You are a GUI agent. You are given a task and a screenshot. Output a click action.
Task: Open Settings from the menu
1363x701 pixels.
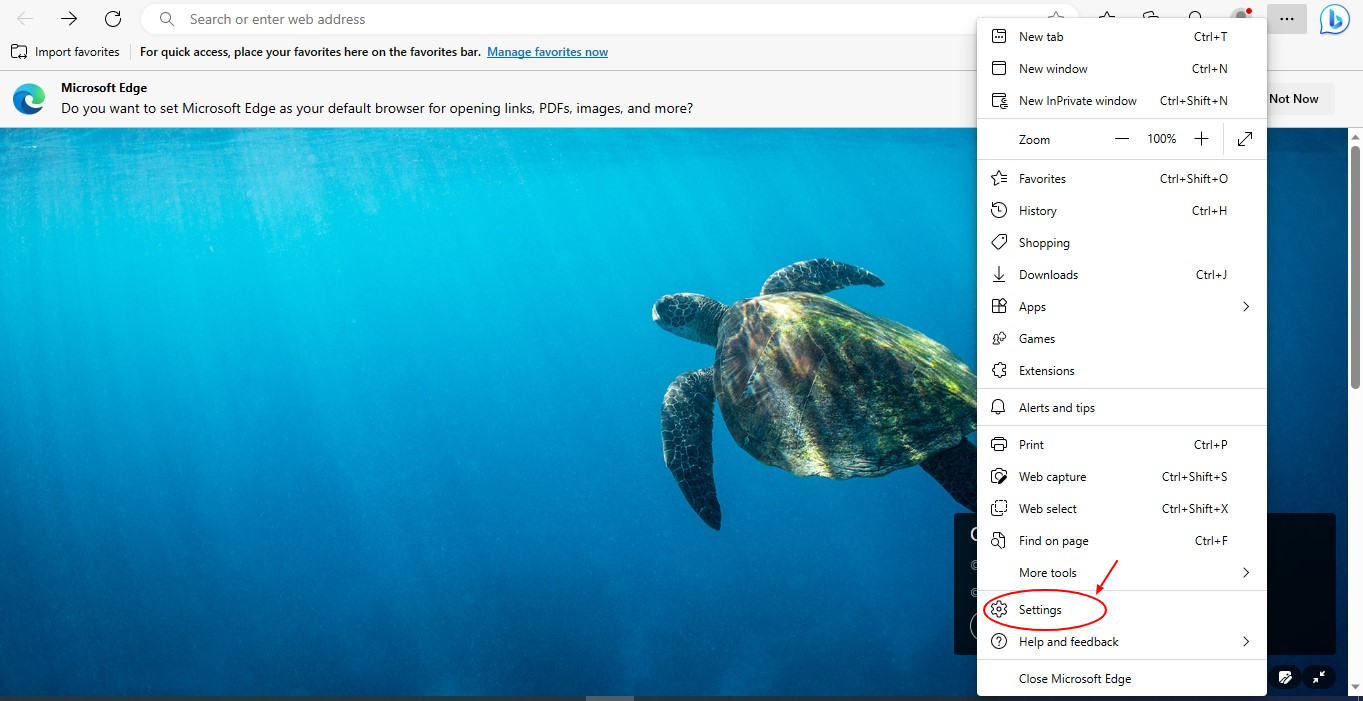(1040, 609)
